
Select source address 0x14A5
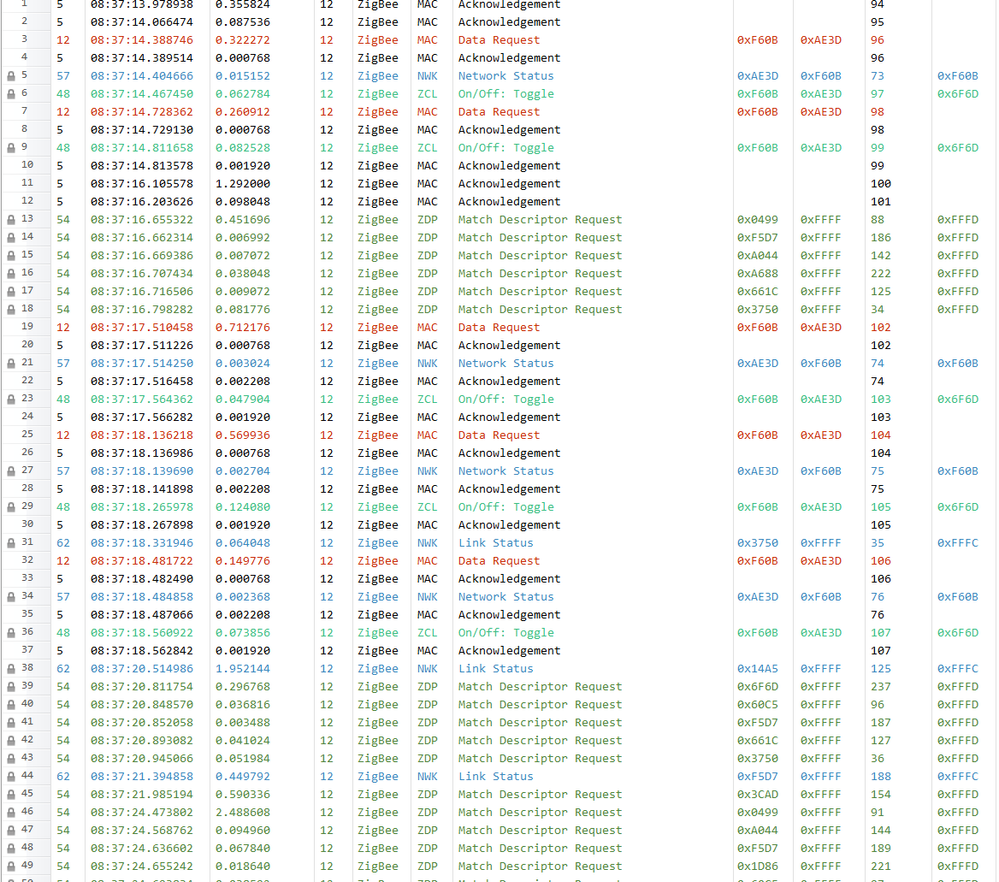[x=758, y=669]
